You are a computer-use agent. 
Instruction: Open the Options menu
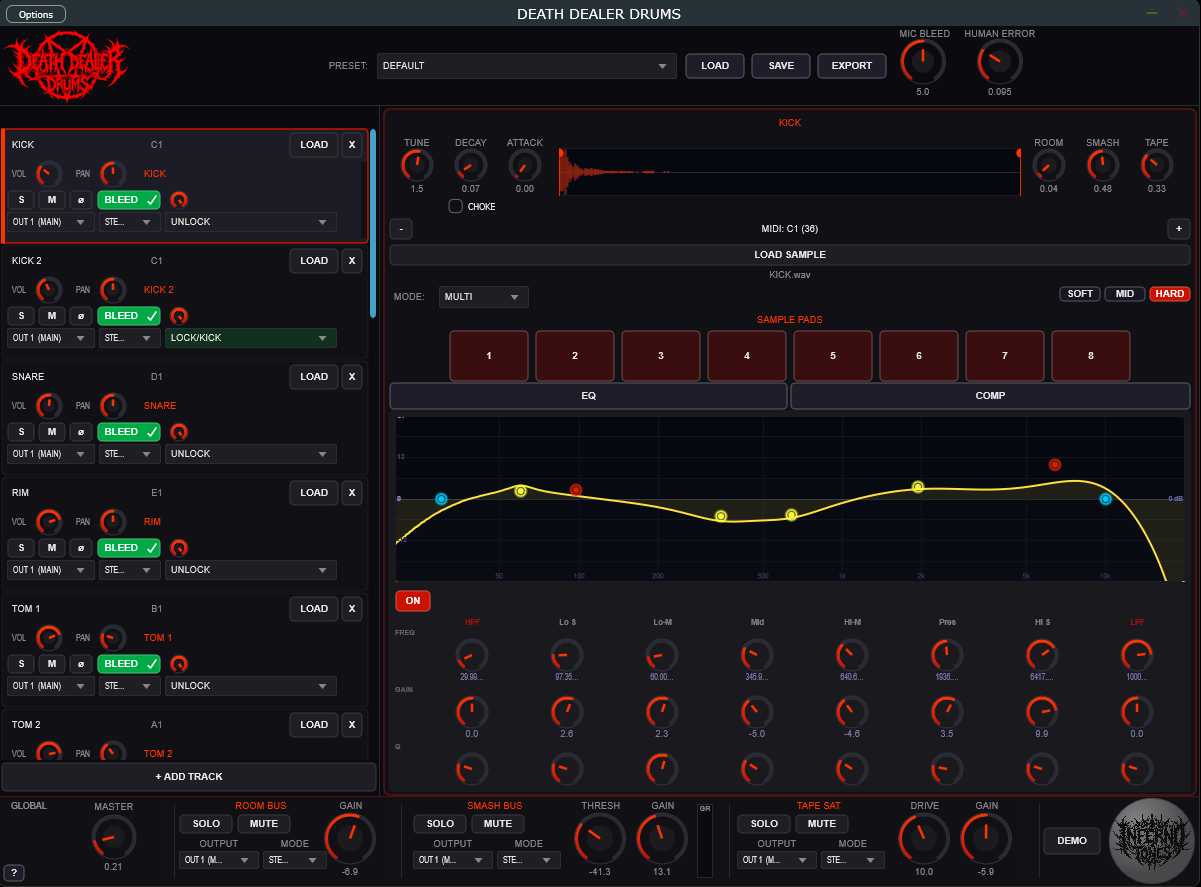click(x=36, y=14)
